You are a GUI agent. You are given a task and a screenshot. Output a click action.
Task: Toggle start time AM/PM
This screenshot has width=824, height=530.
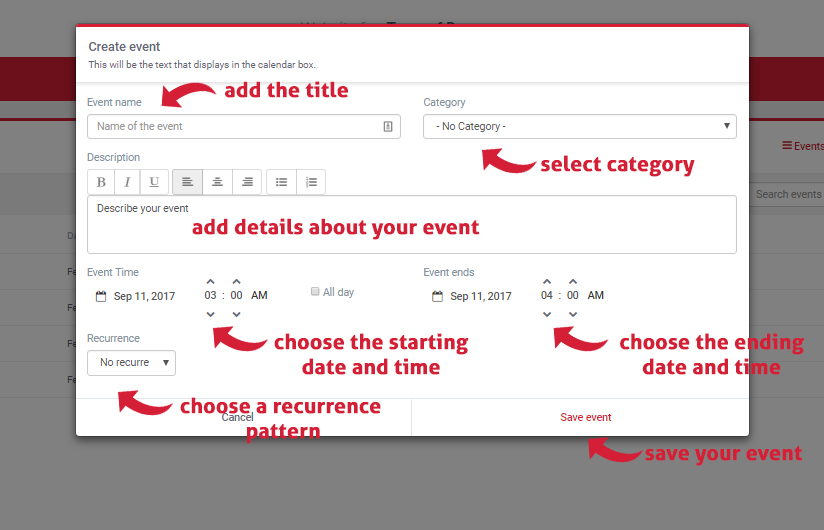pyautogui.click(x=259, y=295)
